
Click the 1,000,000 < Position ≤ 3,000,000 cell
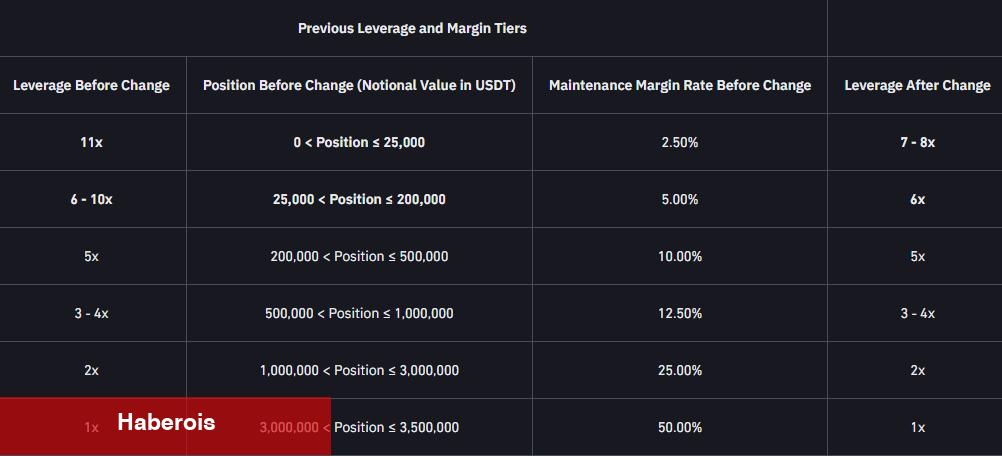pos(359,370)
